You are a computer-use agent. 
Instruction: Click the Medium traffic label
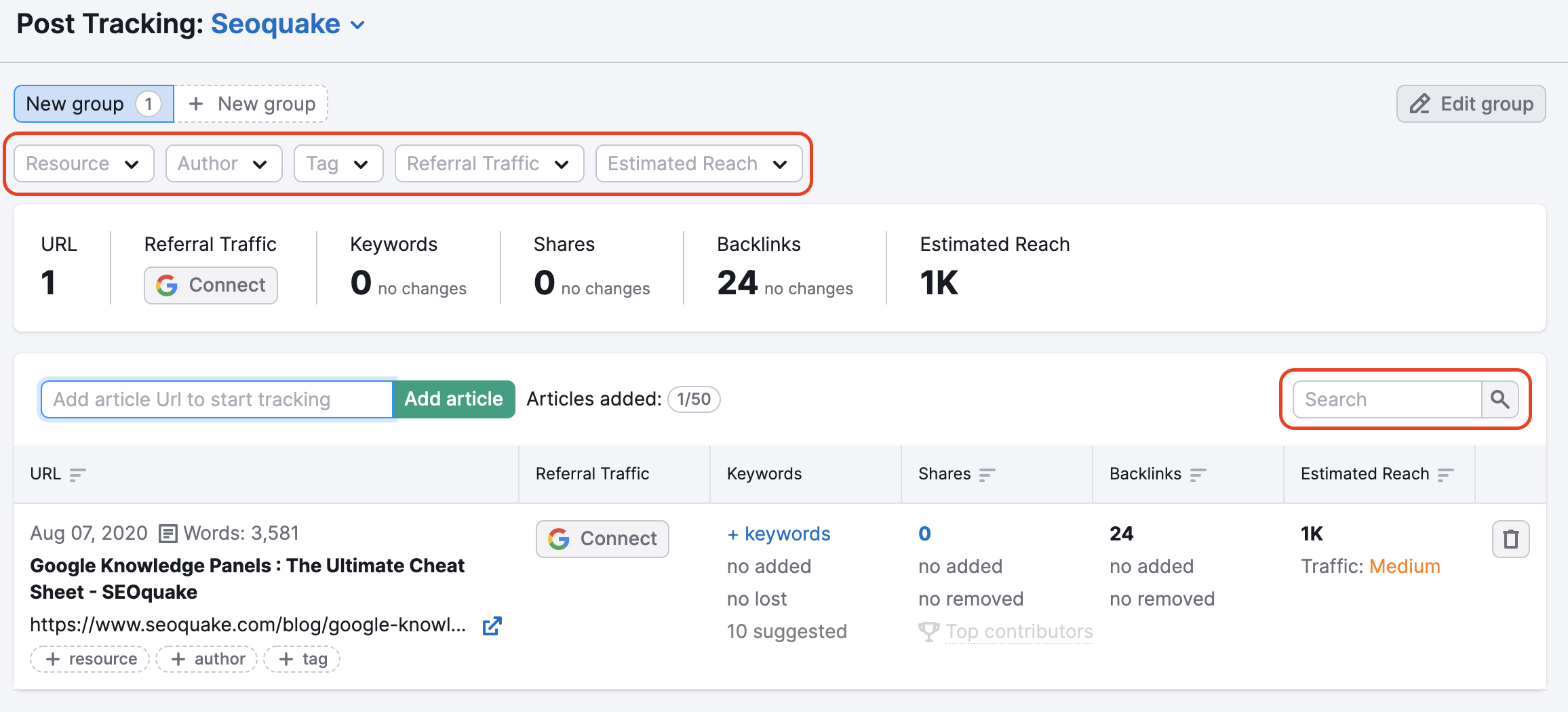[x=1405, y=566]
